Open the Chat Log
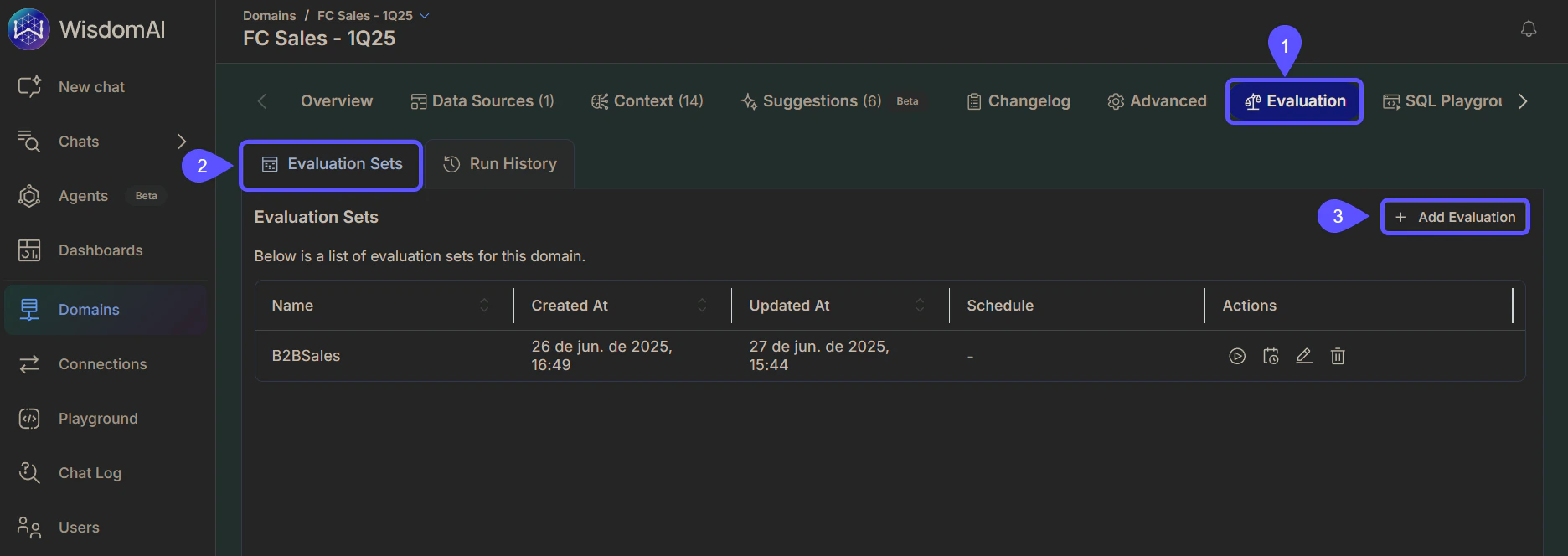1568x556 pixels. [90, 473]
